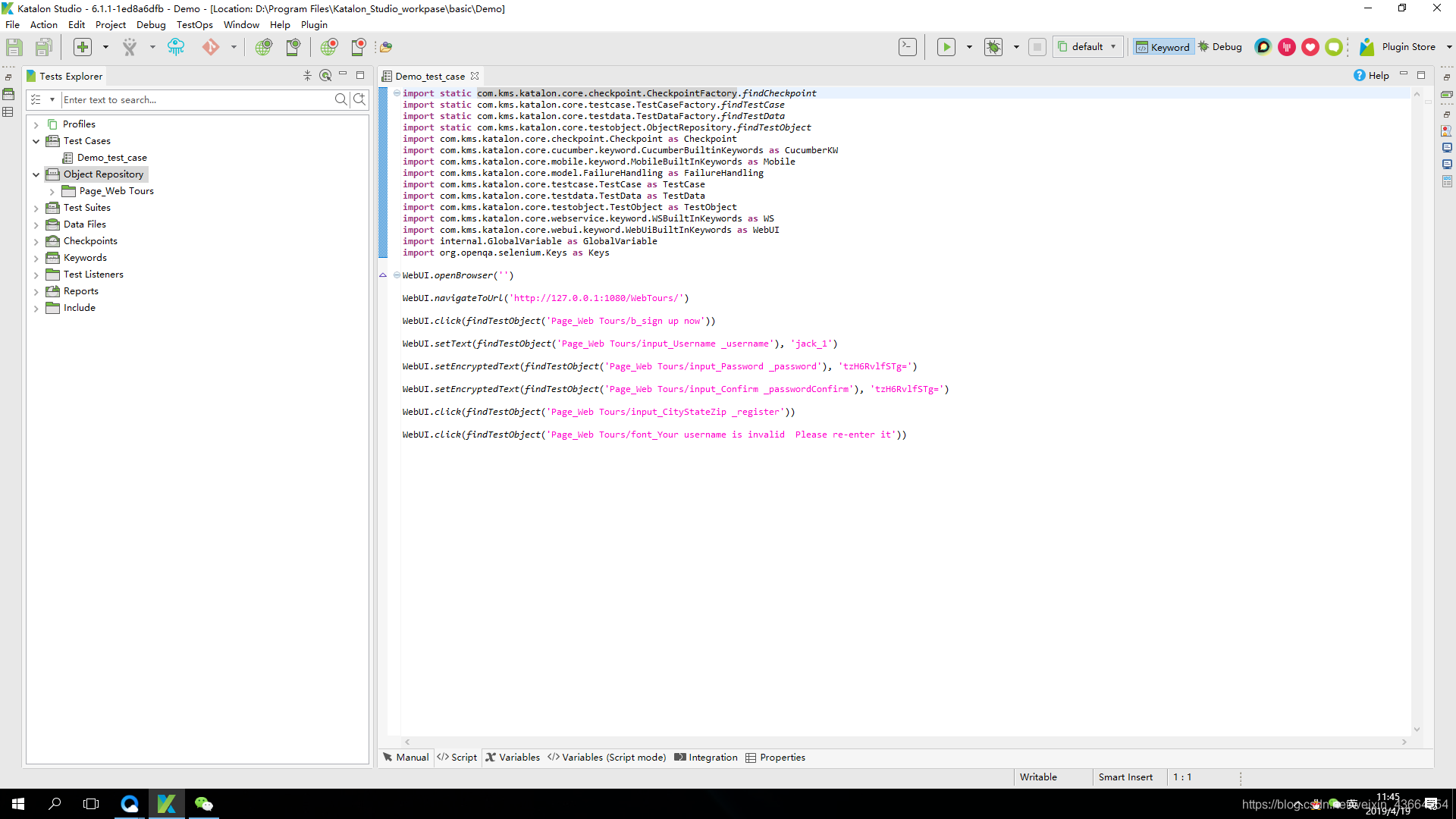Expand the Page_Web Tours folder
Image resolution: width=1456 pixels, height=819 pixels.
(52, 191)
